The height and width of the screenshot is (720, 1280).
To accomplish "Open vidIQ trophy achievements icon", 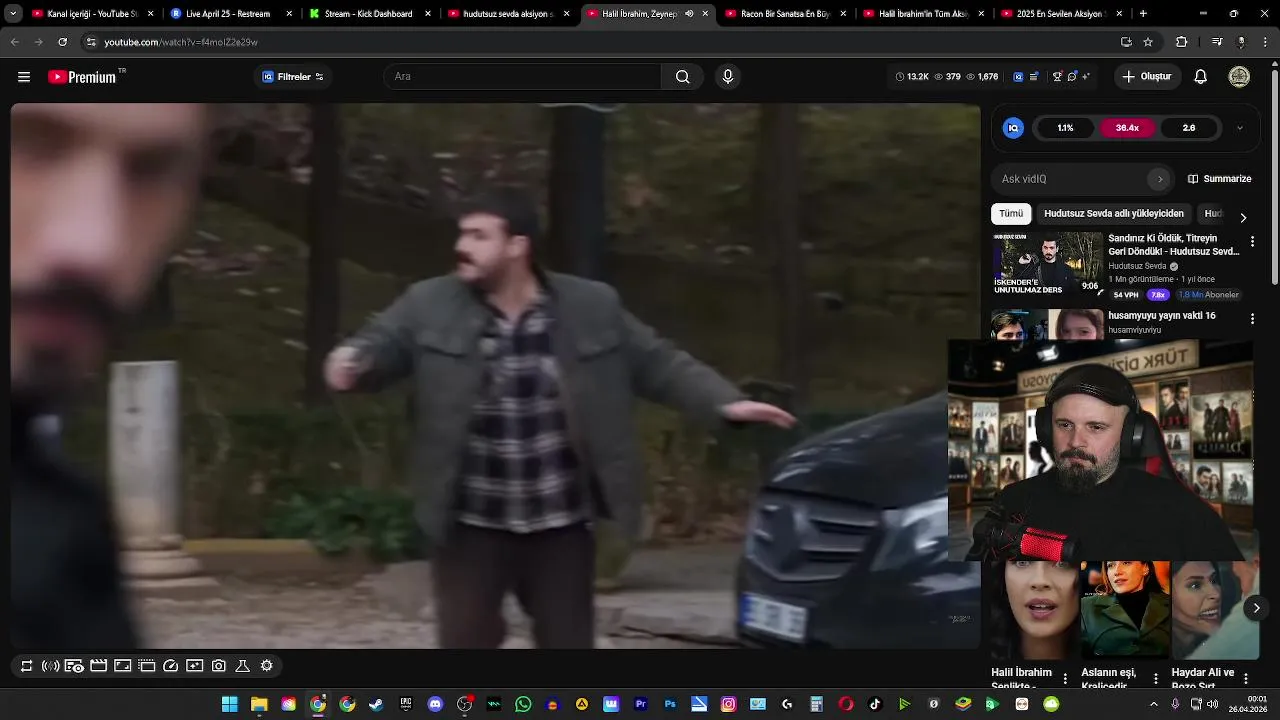I will pyautogui.click(x=1057, y=77).
